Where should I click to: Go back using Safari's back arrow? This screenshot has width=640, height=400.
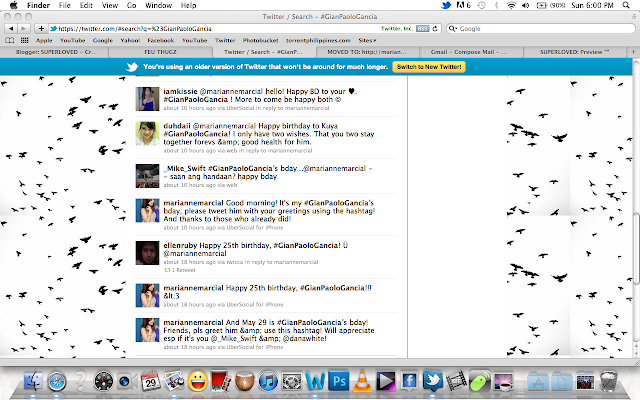pos(11,29)
